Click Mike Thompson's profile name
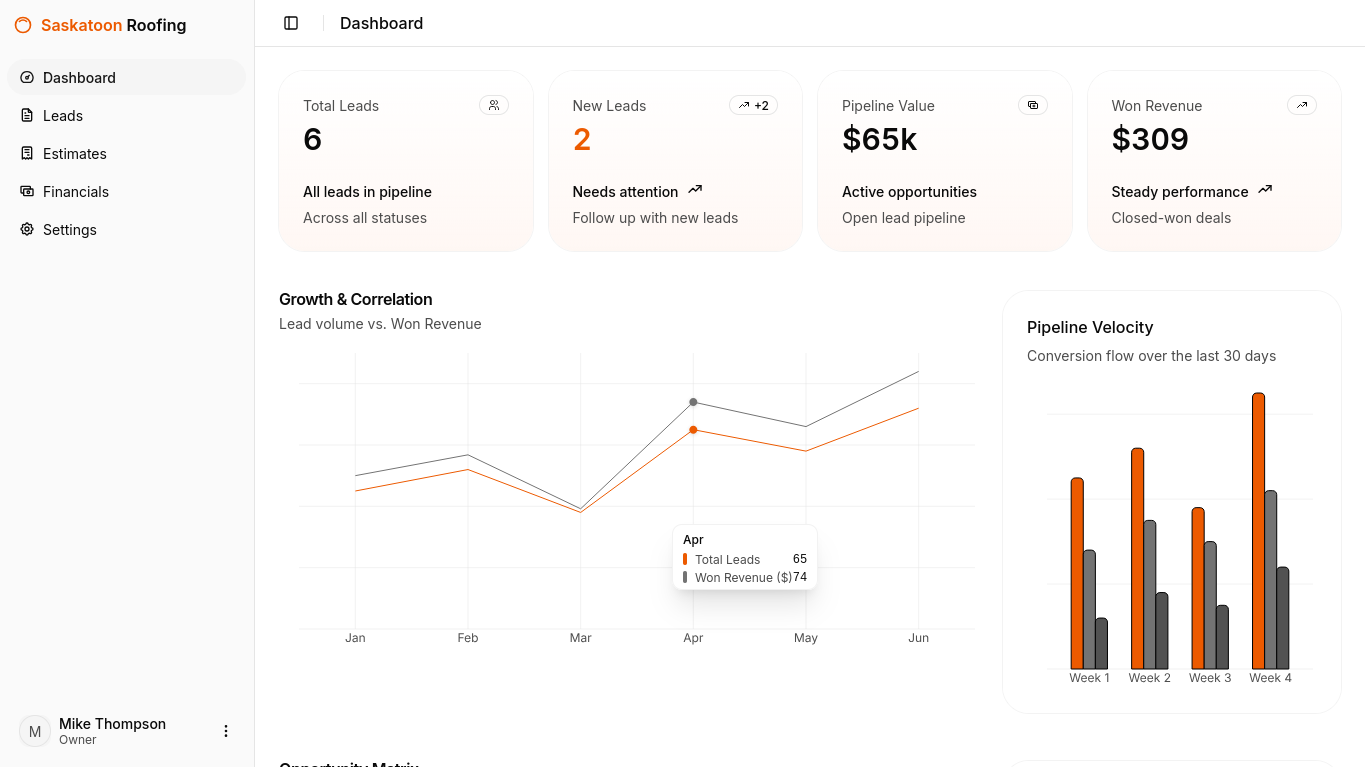 112,723
